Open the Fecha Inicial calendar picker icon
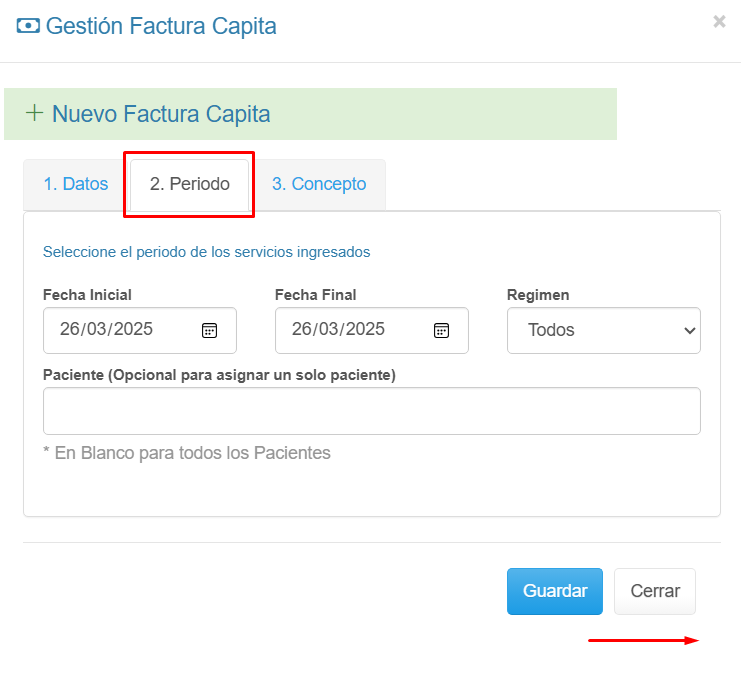Image resolution: width=741 pixels, height=675 pixels. tap(210, 330)
